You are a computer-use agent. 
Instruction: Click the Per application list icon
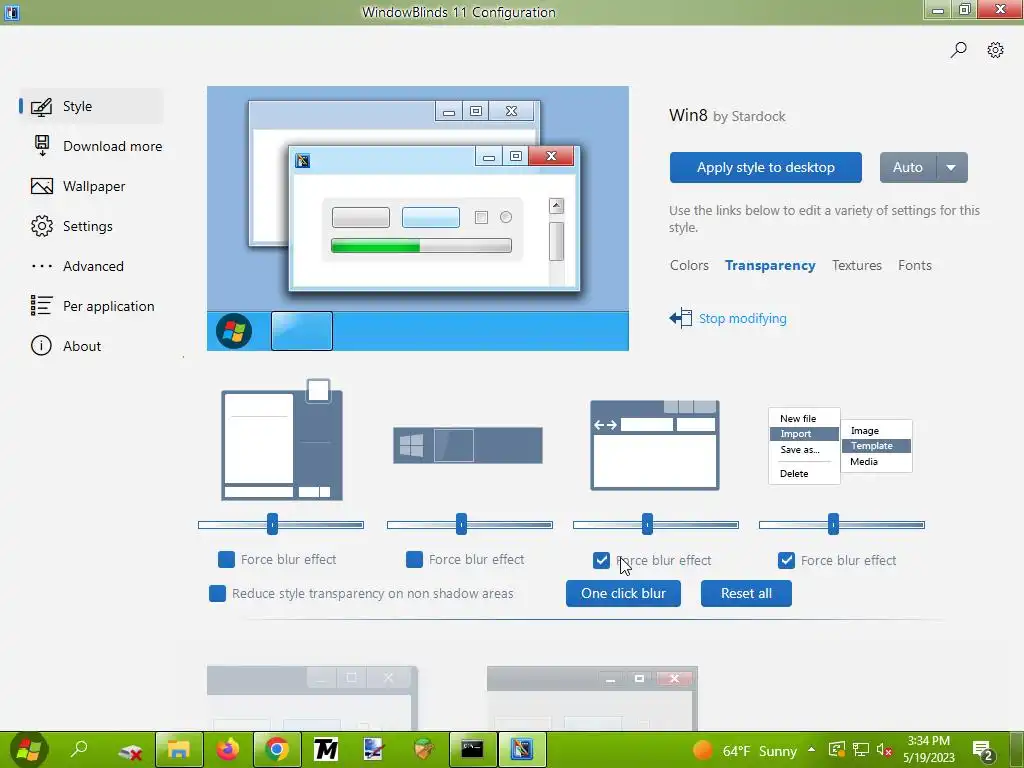41,305
